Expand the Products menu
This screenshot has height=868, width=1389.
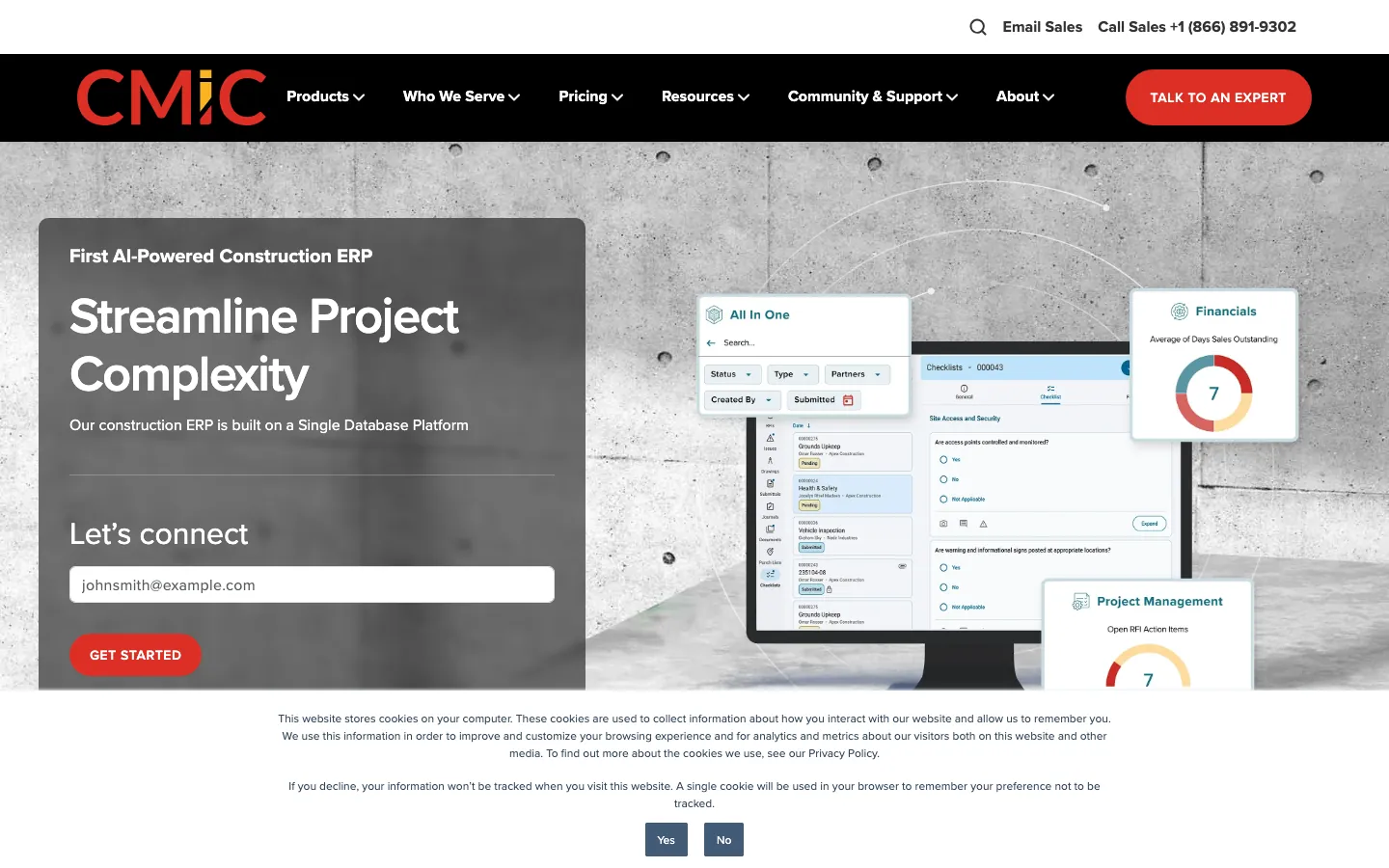point(325,96)
